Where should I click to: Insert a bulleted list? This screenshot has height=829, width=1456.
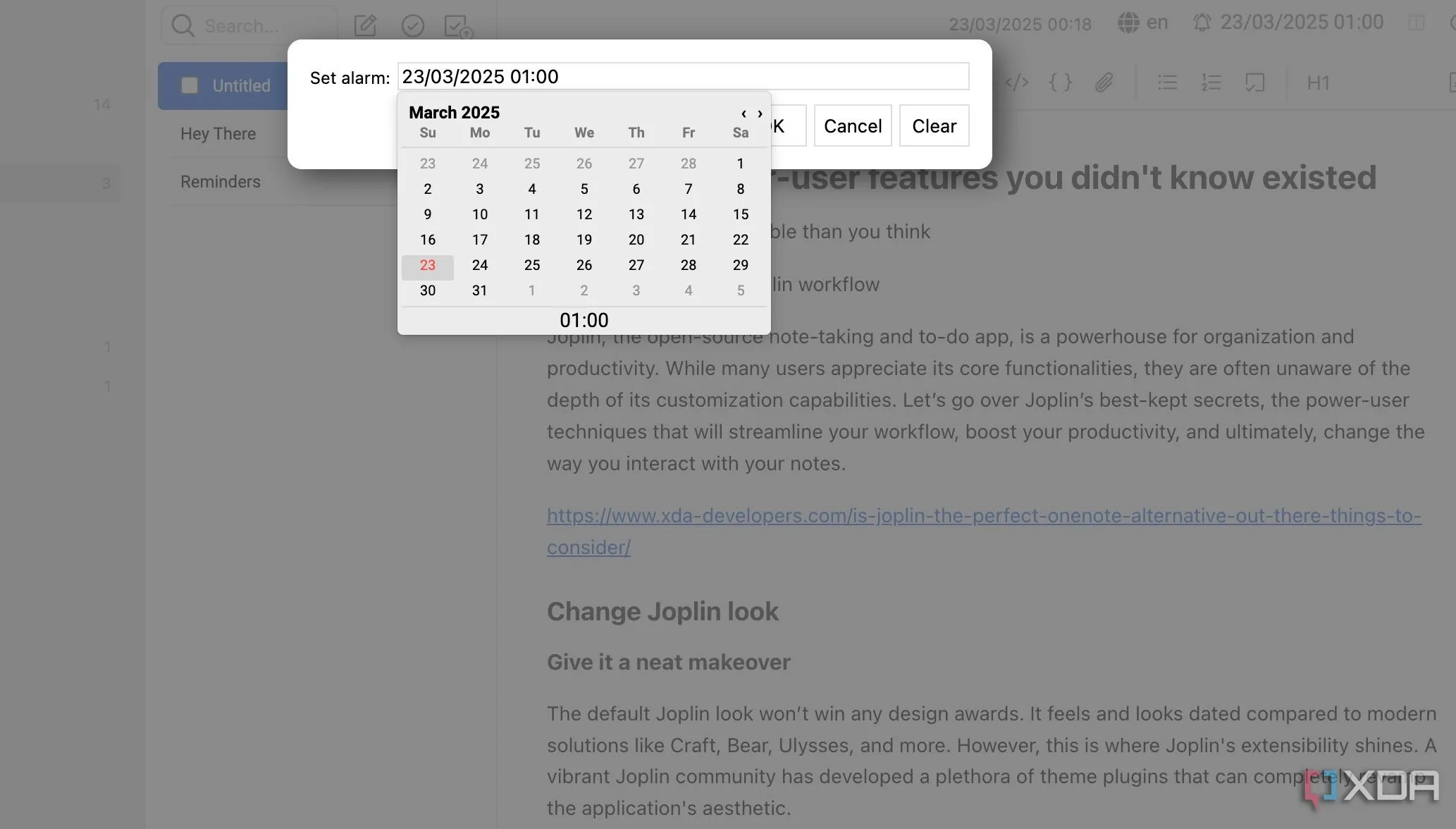tap(1167, 82)
